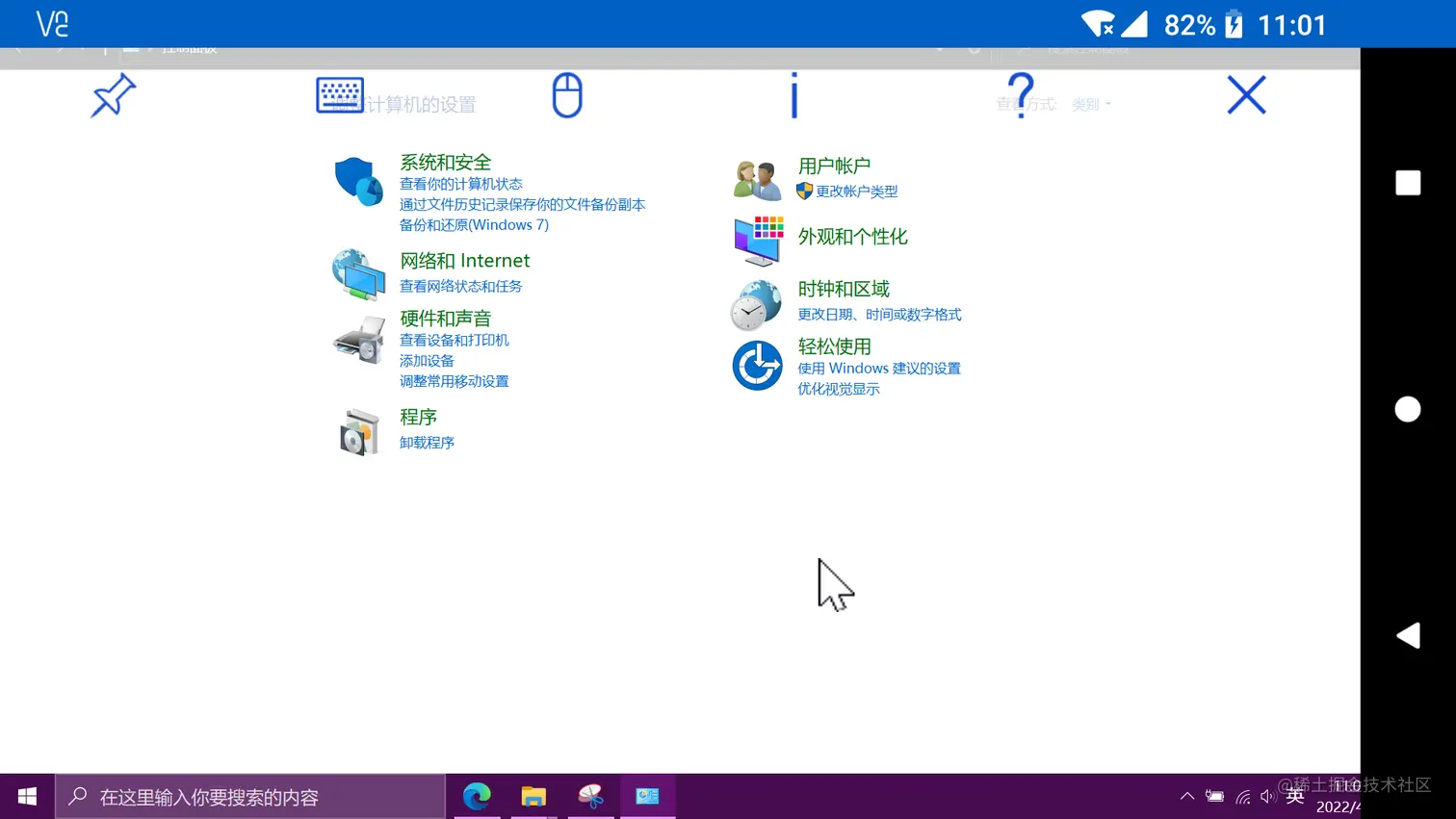Open the network panel via Wi-Fi tray icon
Screen dimensions: 1456x819
1242,796
